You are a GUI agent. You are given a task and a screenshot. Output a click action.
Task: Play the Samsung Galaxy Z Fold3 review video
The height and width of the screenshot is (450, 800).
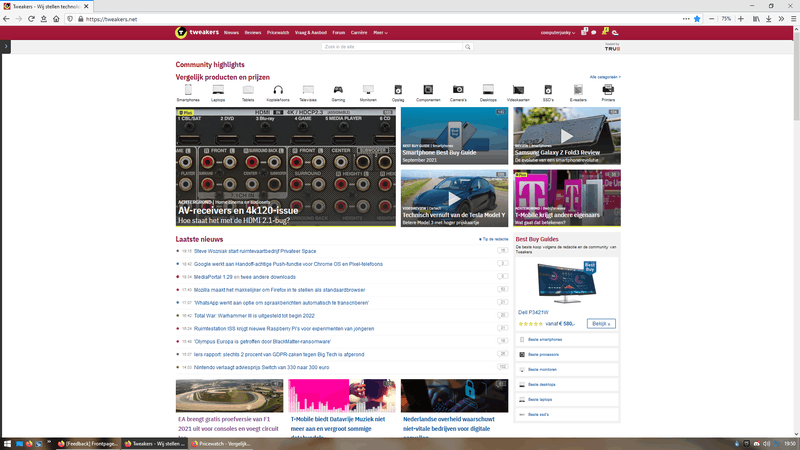coord(567,136)
